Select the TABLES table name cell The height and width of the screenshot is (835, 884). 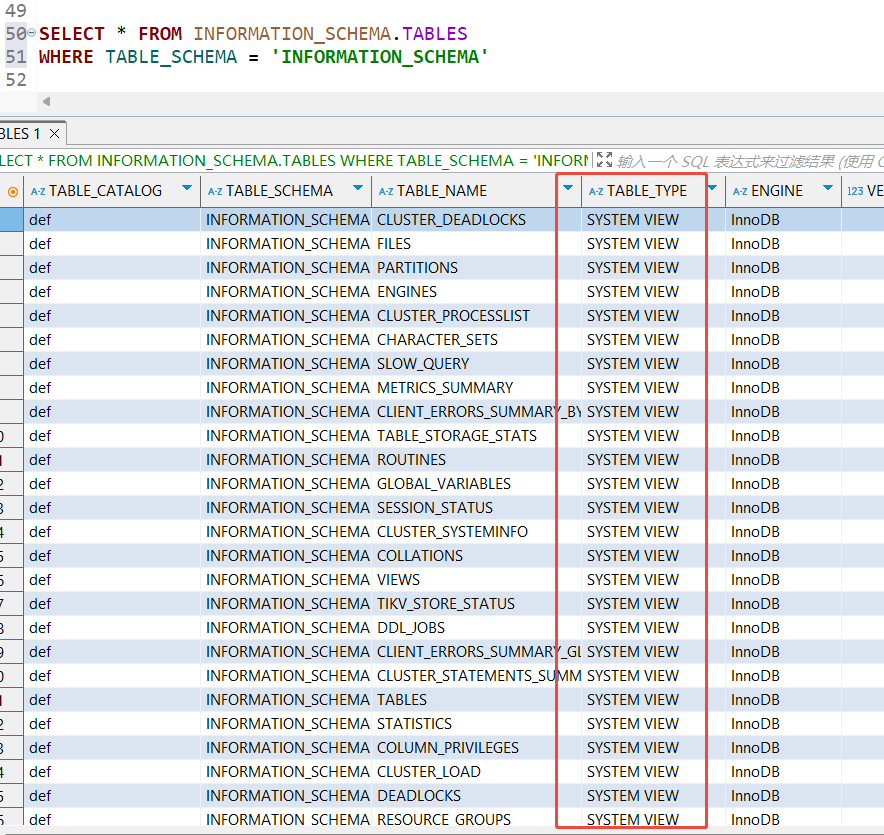pos(476,700)
